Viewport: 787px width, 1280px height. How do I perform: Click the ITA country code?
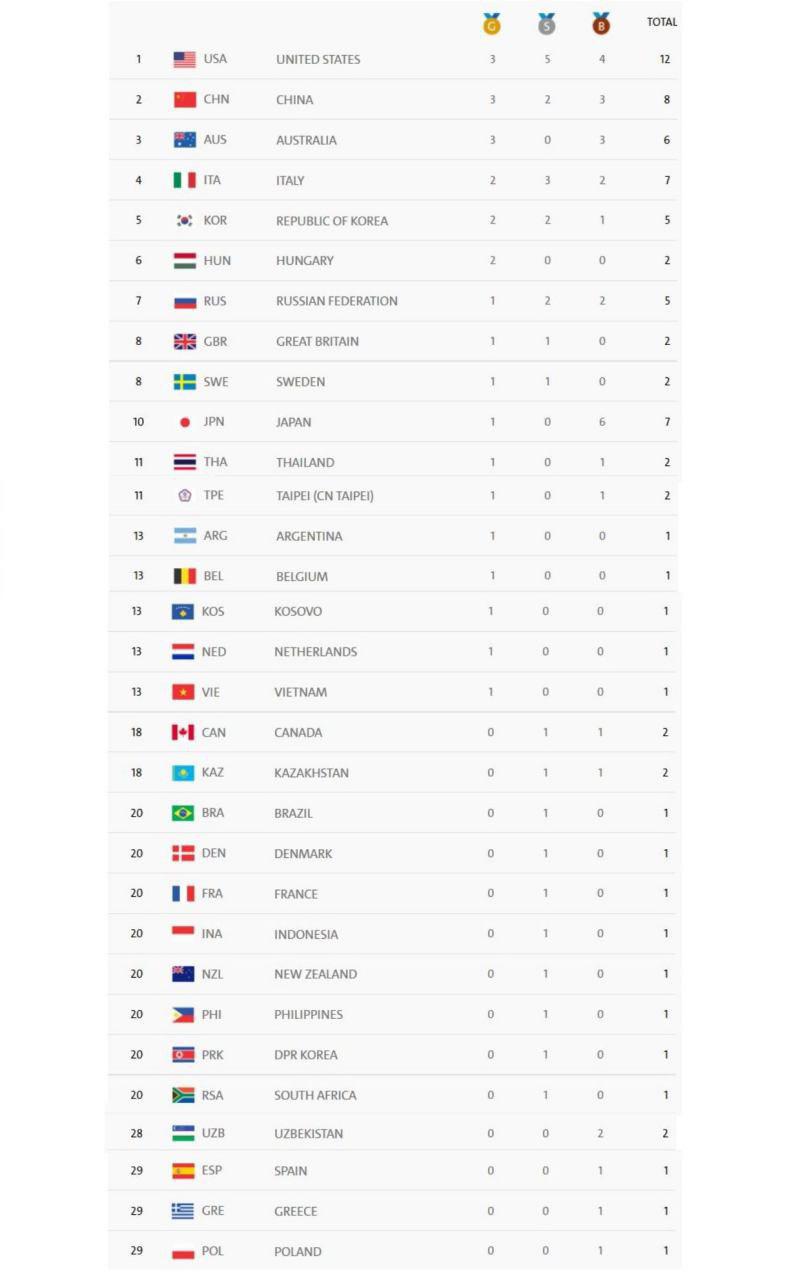[x=212, y=181]
